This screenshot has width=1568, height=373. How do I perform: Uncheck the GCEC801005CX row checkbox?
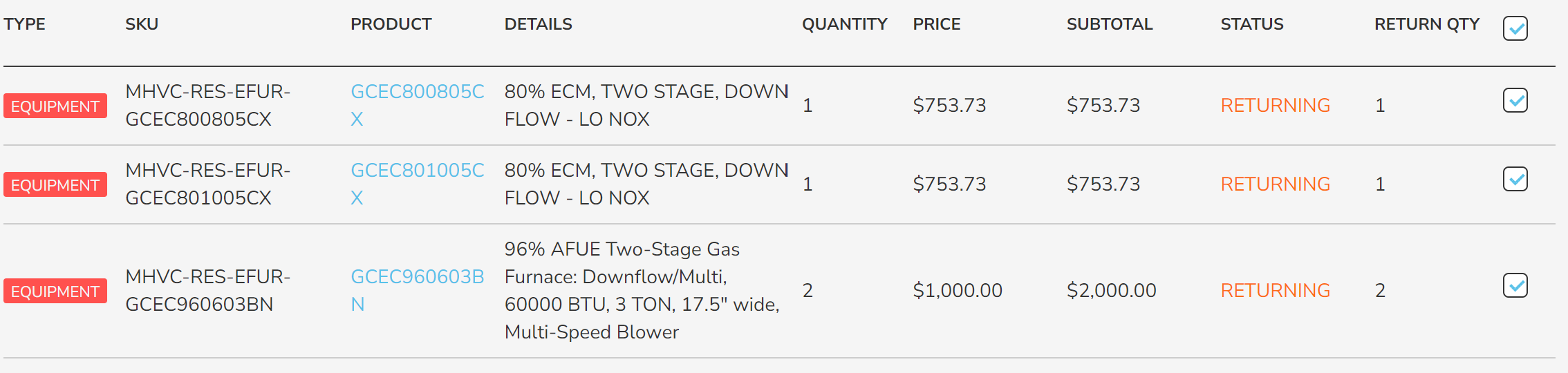[x=1515, y=179]
